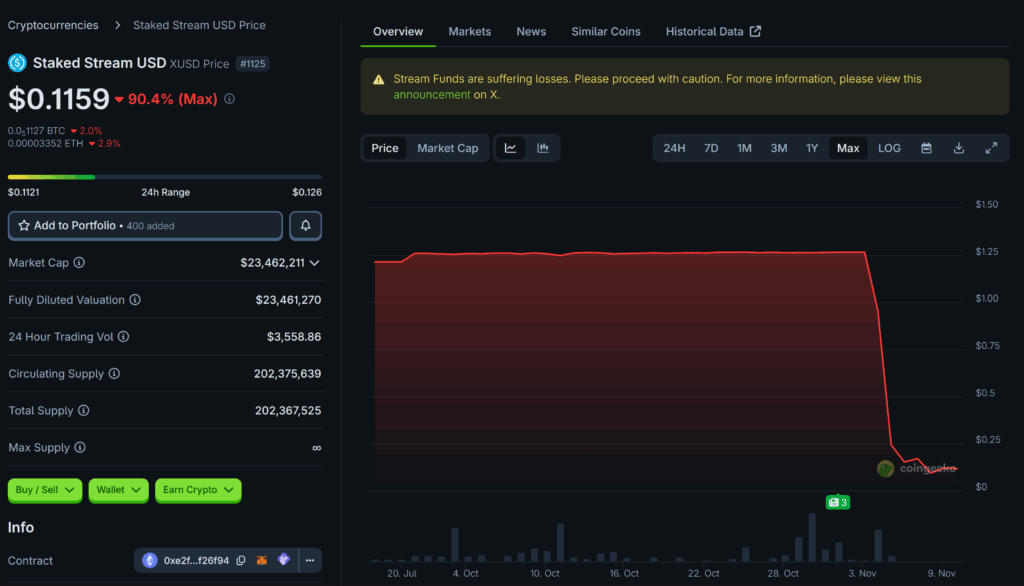Expand chart to fullscreen
This screenshot has width=1024, height=586.
991,148
